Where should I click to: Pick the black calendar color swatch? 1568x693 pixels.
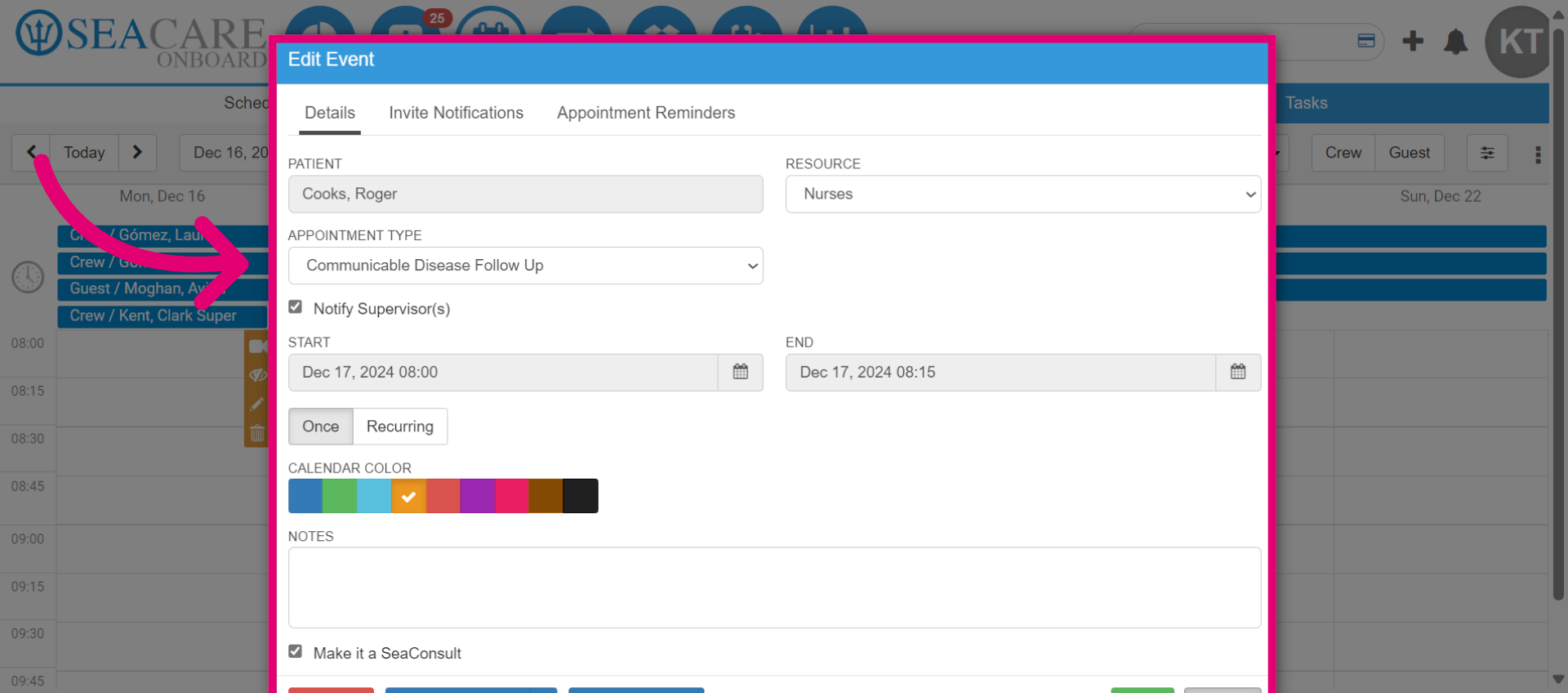point(581,496)
